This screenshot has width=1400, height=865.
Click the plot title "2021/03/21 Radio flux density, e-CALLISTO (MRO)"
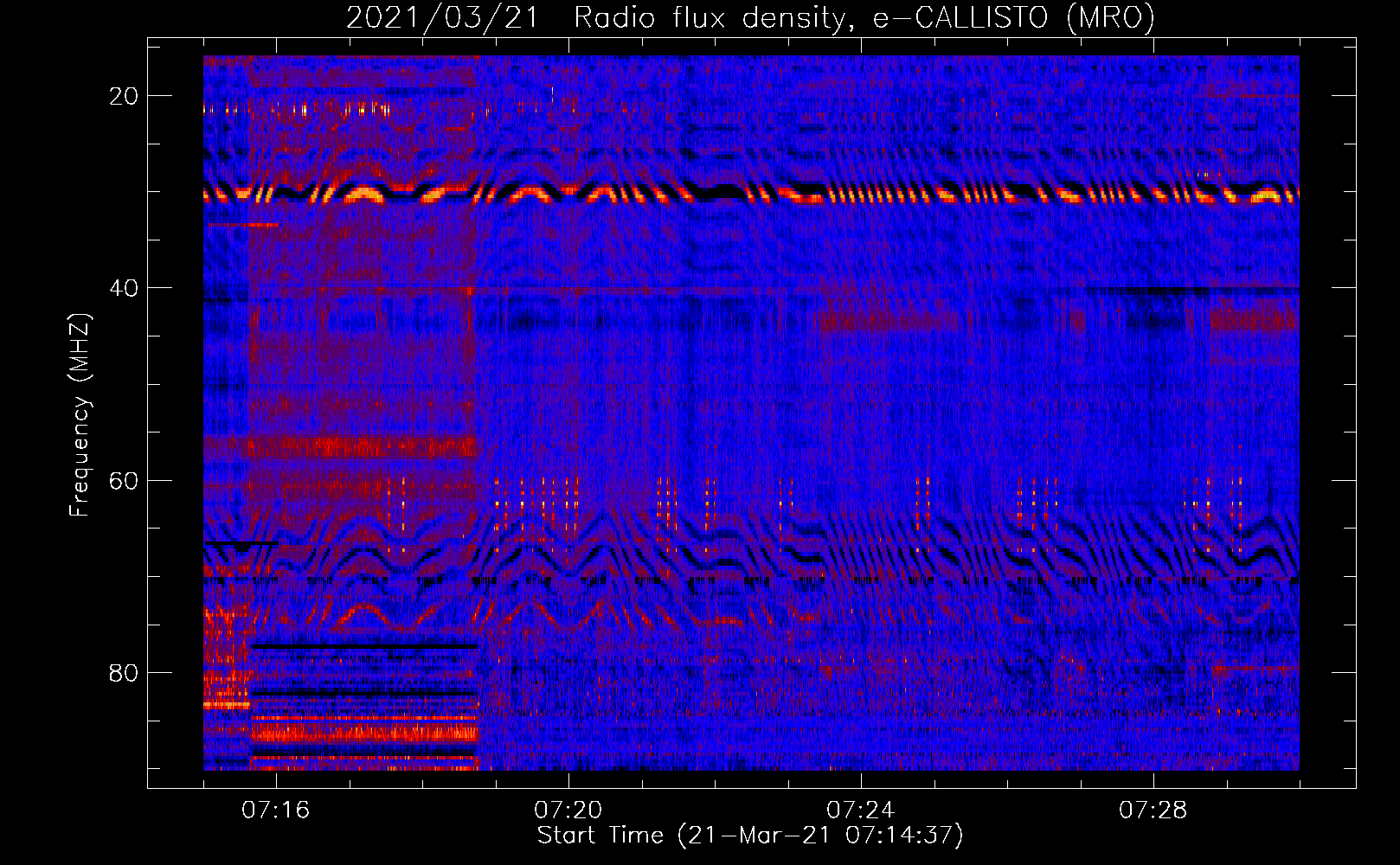(750, 18)
